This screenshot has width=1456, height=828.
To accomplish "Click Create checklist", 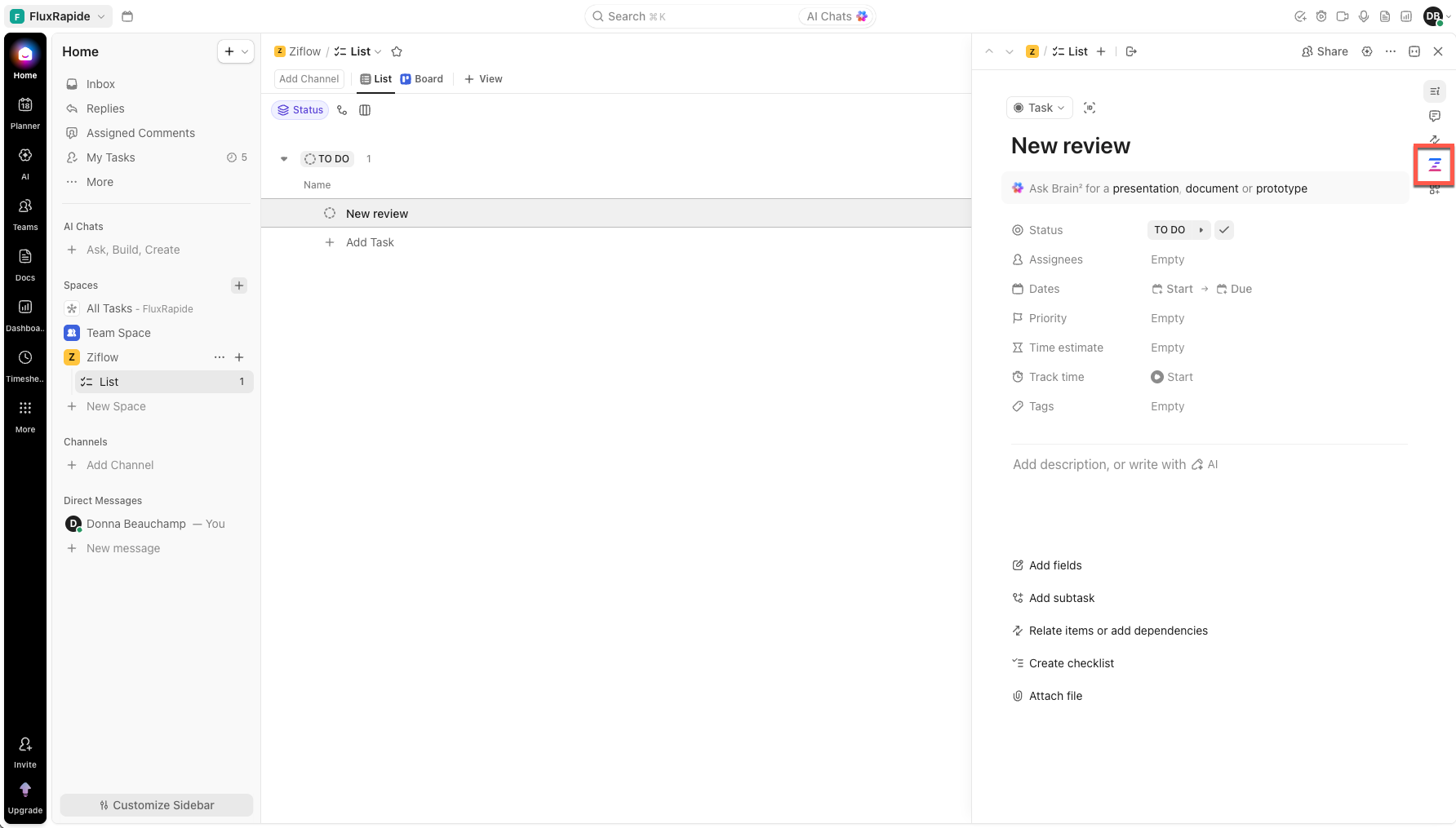I will [x=1063, y=663].
